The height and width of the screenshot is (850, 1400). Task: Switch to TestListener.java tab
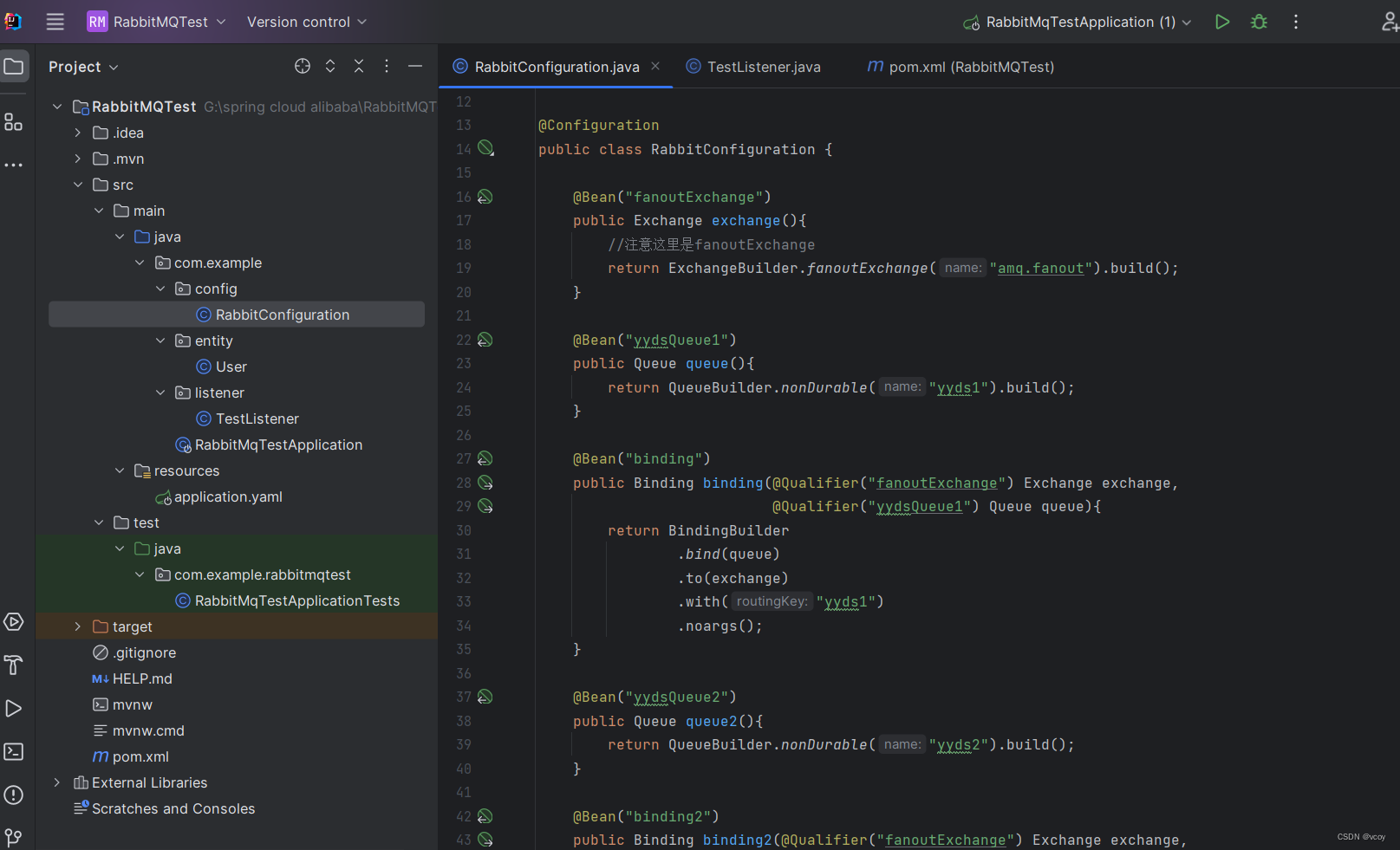tap(753, 67)
